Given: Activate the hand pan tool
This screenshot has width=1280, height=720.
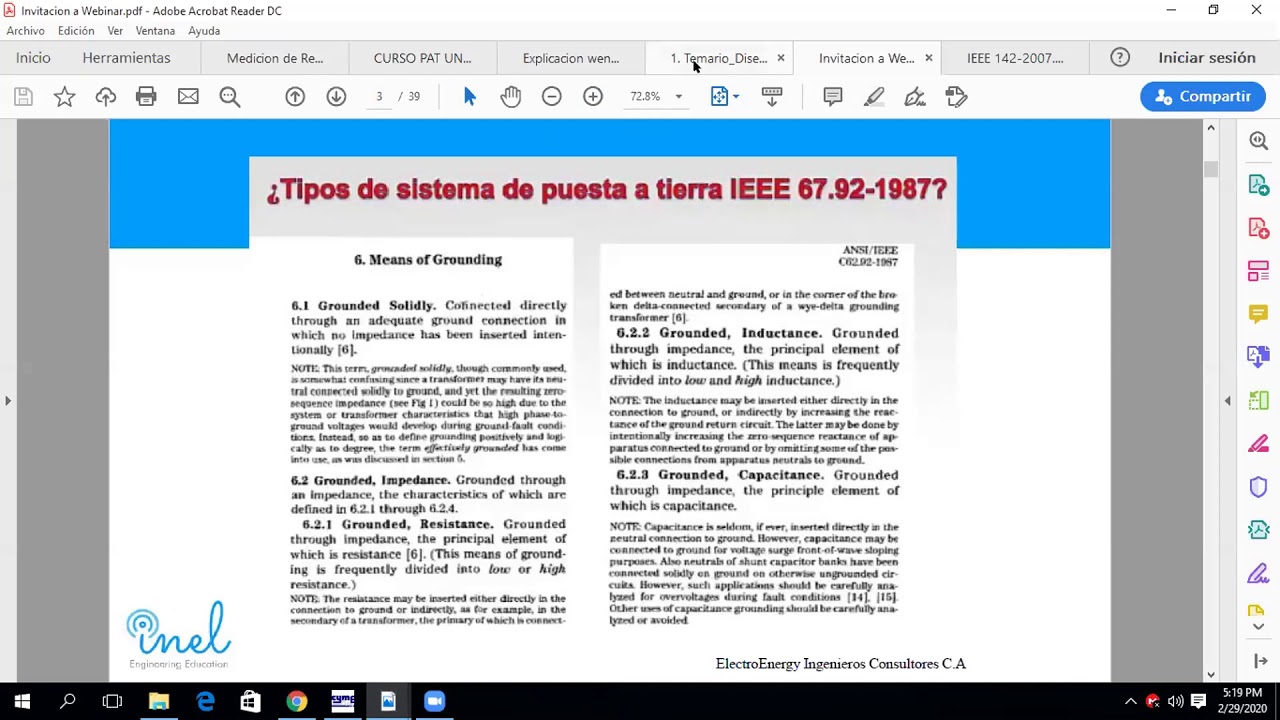Looking at the screenshot, I should (x=511, y=97).
